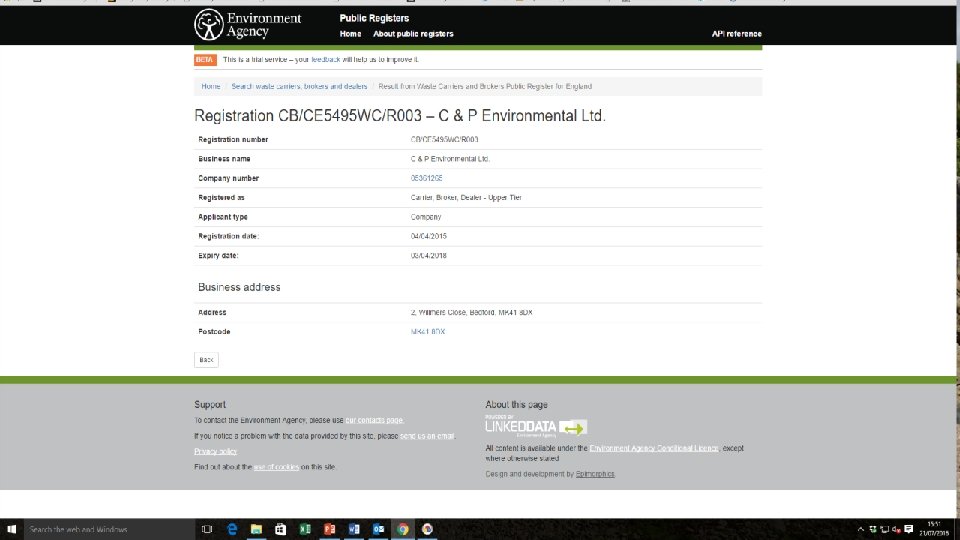Image resolution: width=960 pixels, height=540 pixels.
Task: Open the second Chrome icon on taskbar
Action: tap(427, 529)
